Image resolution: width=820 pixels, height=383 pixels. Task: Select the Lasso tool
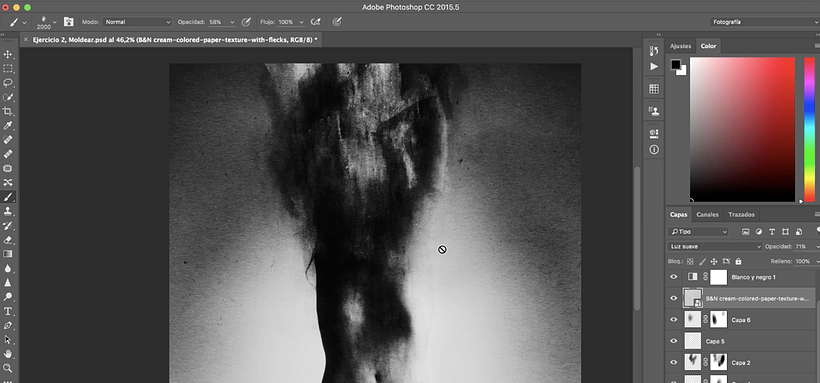click(x=8, y=83)
